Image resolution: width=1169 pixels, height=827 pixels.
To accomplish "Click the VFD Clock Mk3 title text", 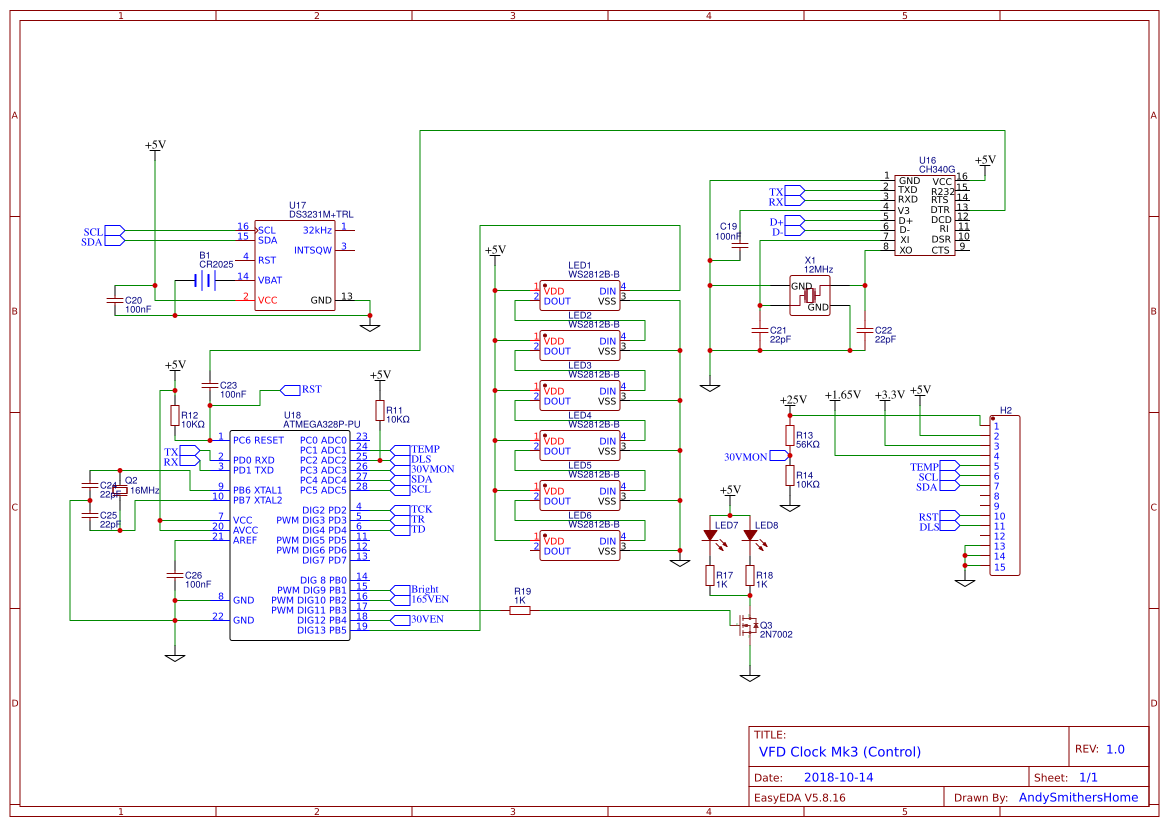I will point(843,752).
